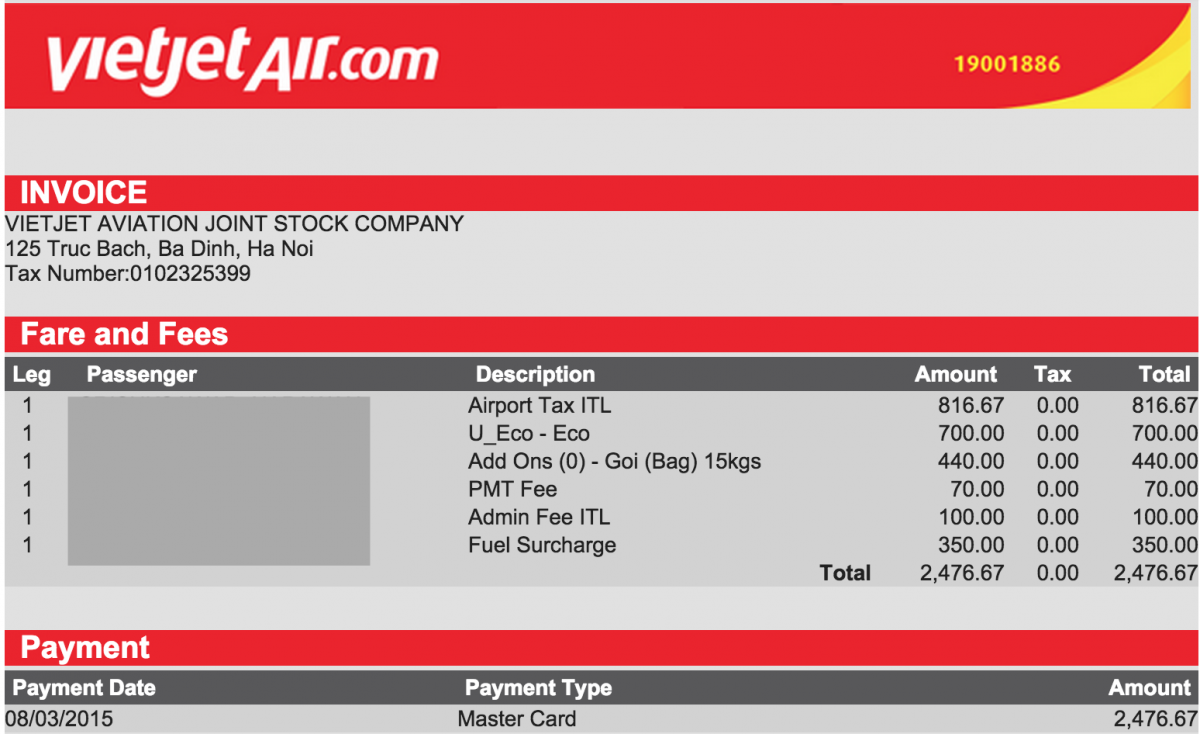This screenshot has height=734, width=1200.
Task: Click the Payment Type column header
Action: click(x=538, y=688)
